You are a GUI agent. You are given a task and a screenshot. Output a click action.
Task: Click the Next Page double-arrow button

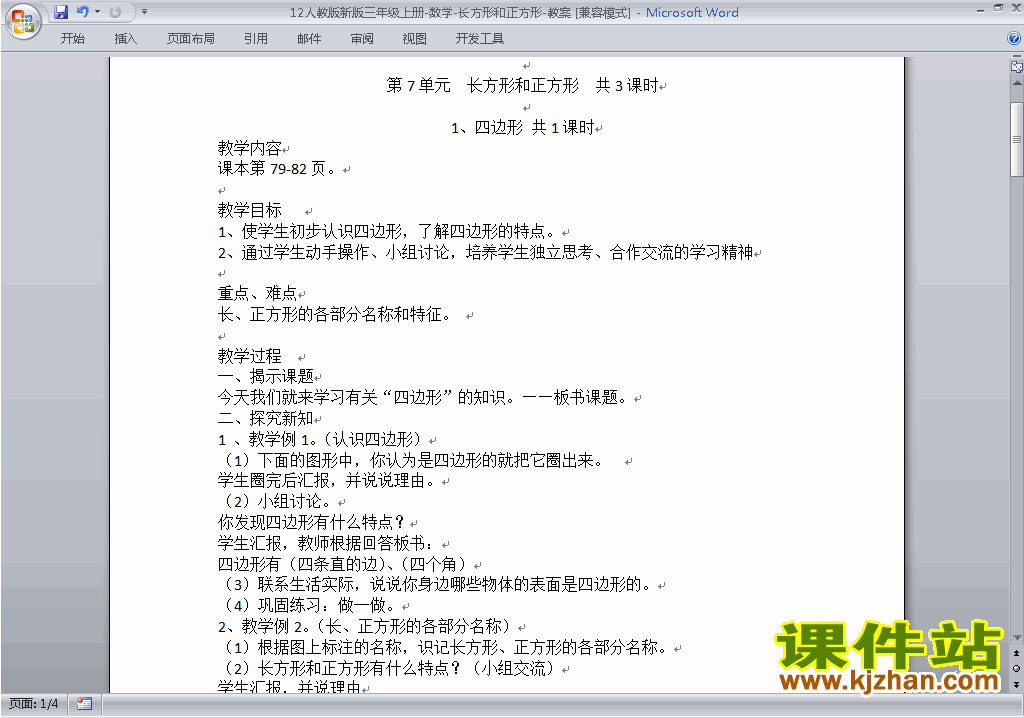(x=1016, y=684)
